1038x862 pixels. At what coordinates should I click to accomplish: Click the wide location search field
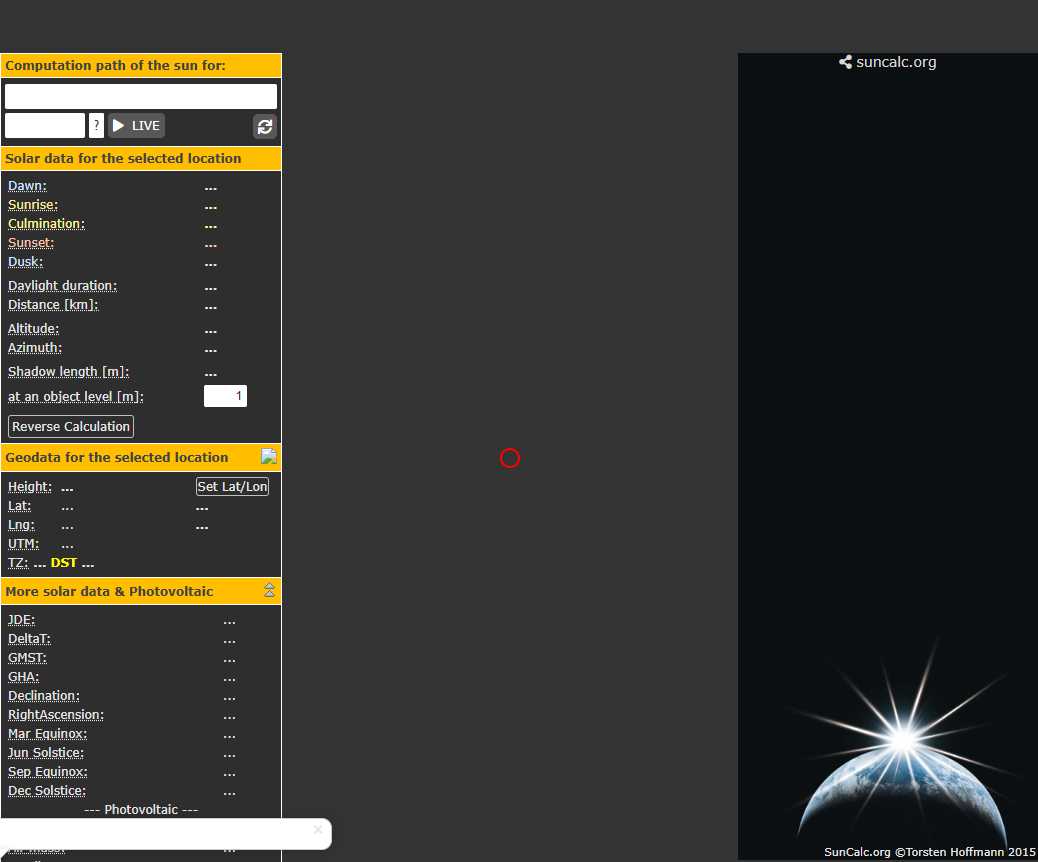(141, 97)
